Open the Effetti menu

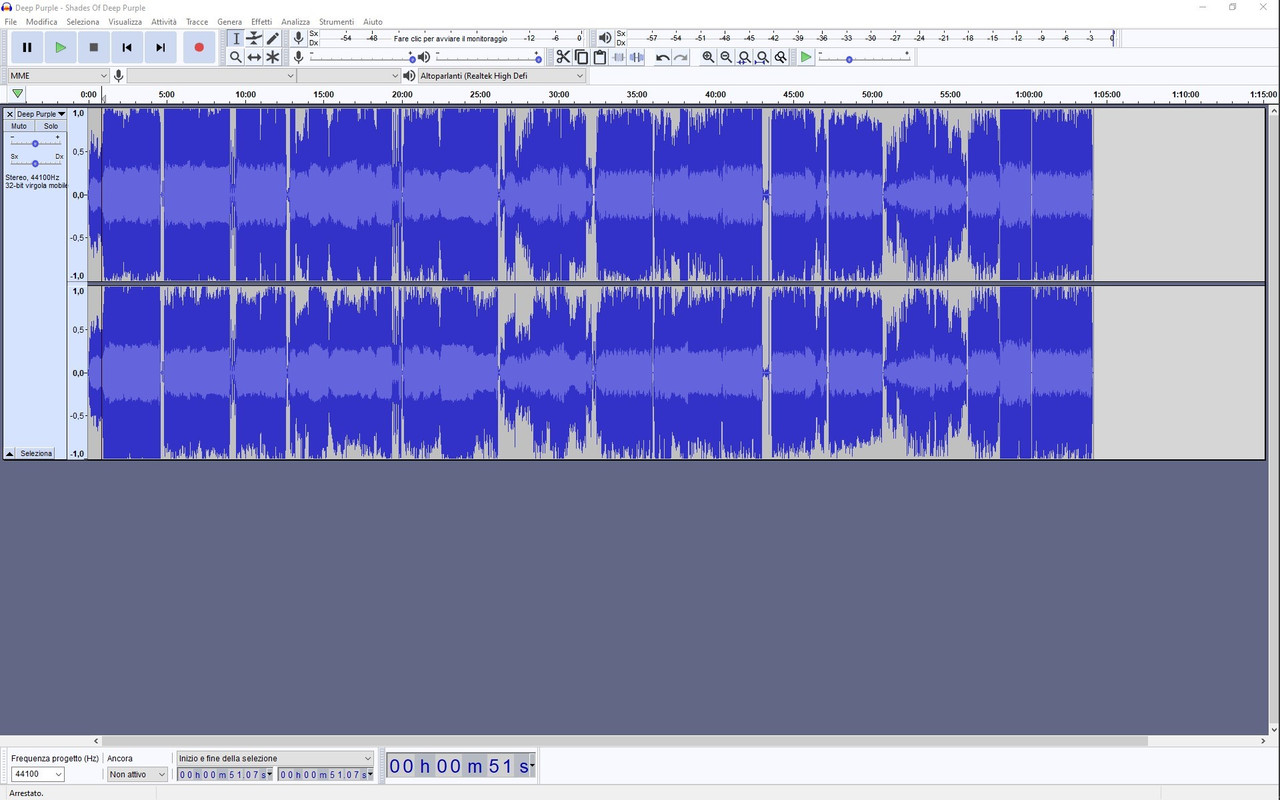point(262,21)
